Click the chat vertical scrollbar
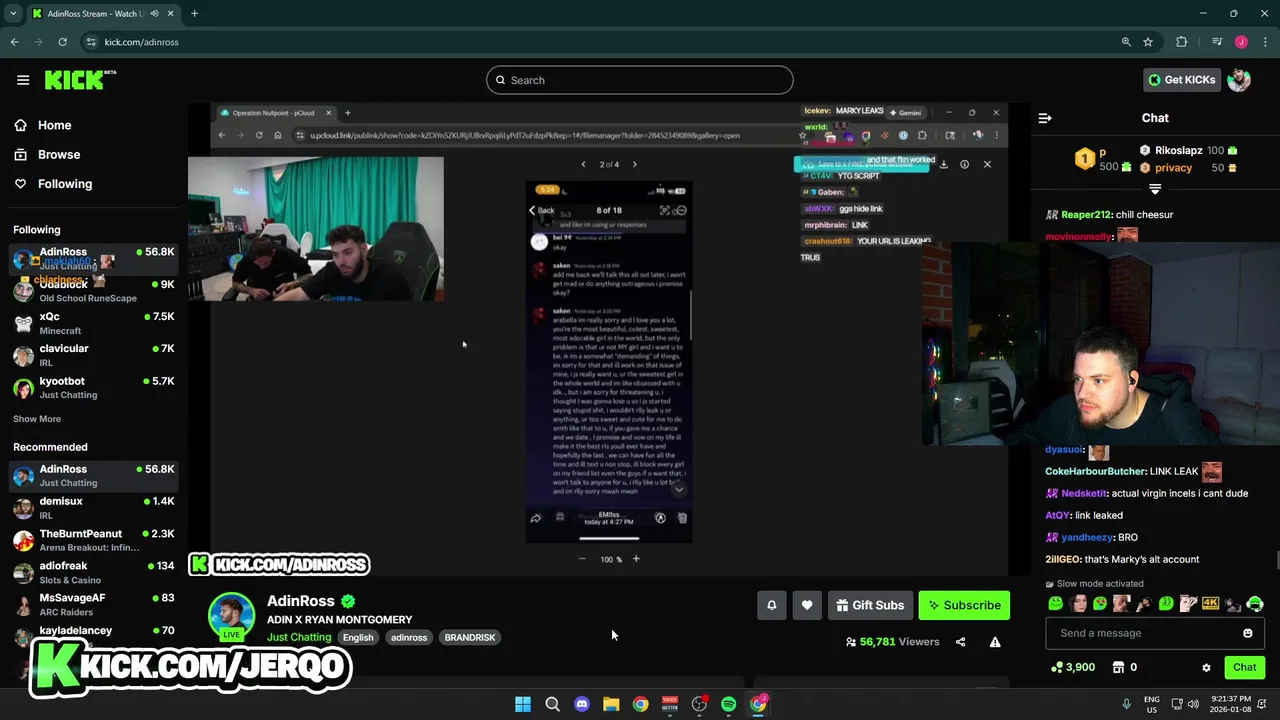Image resolution: width=1280 pixels, height=720 pixels. [x=1277, y=561]
